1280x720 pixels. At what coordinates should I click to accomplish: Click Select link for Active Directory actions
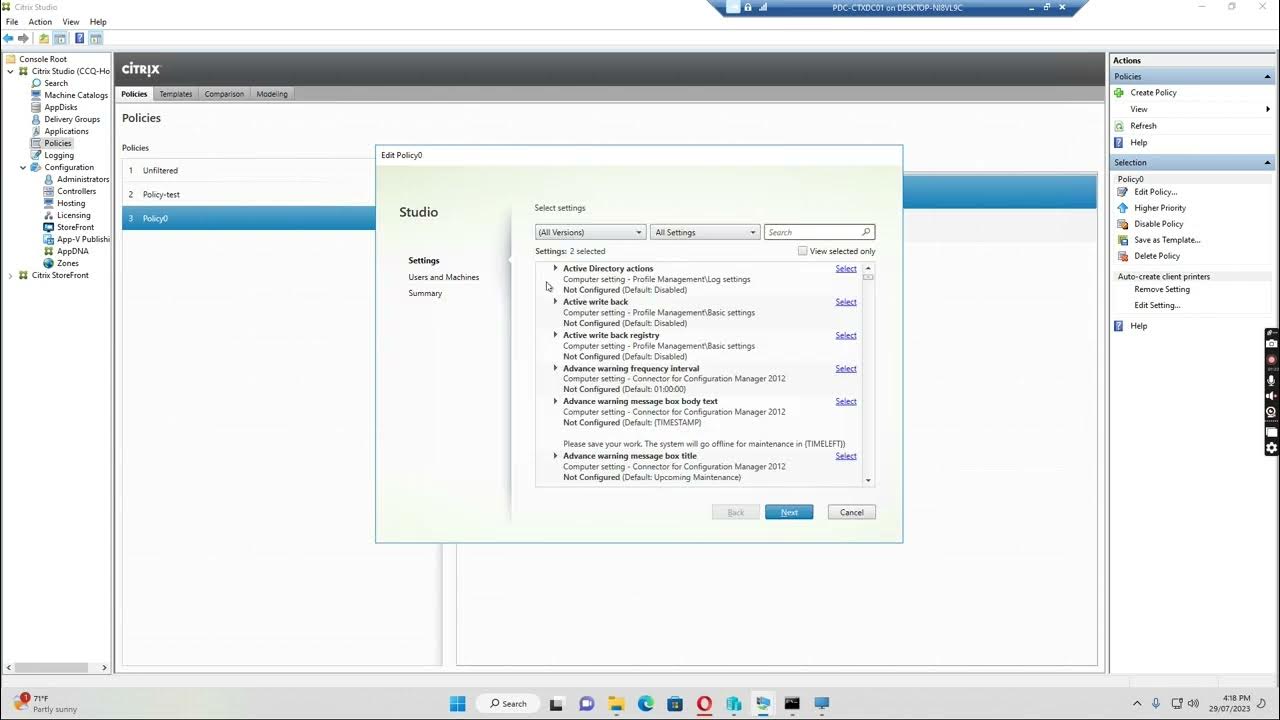click(x=846, y=268)
